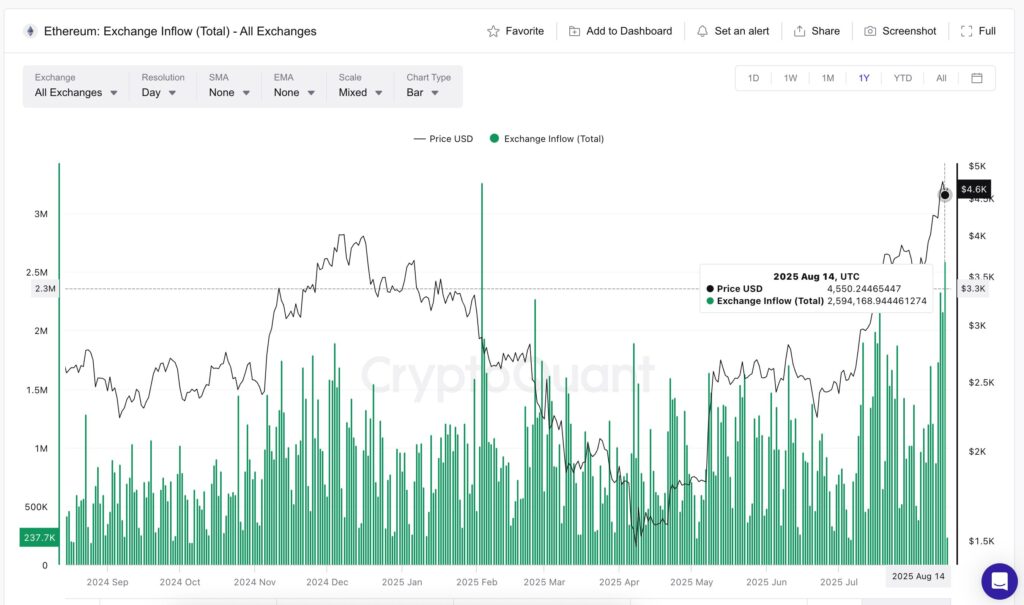Viewport: 1024px width, 605px height.
Task: Open the chat support bubble
Action: (999, 580)
